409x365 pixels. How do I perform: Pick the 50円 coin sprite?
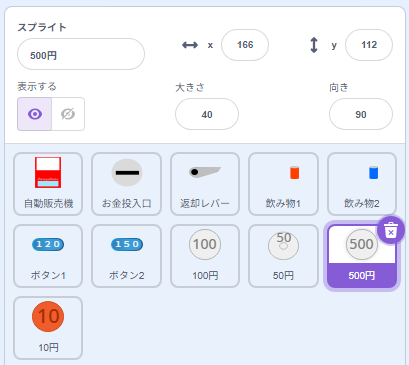[x=283, y=256]
